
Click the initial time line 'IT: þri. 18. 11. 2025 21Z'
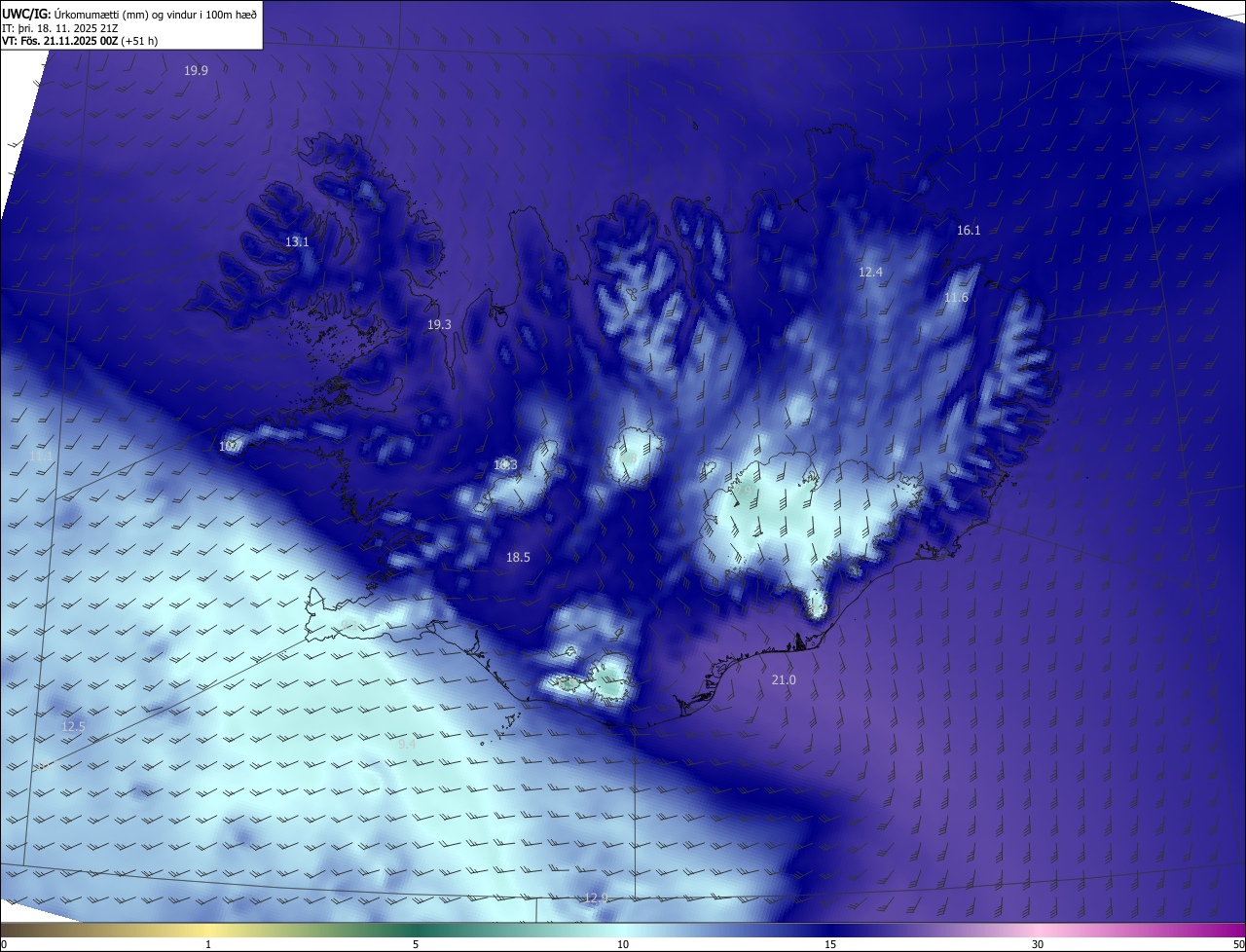[60, 27]
